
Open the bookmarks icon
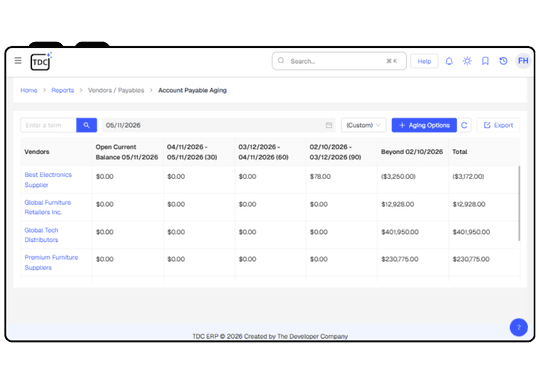point(485,61)
